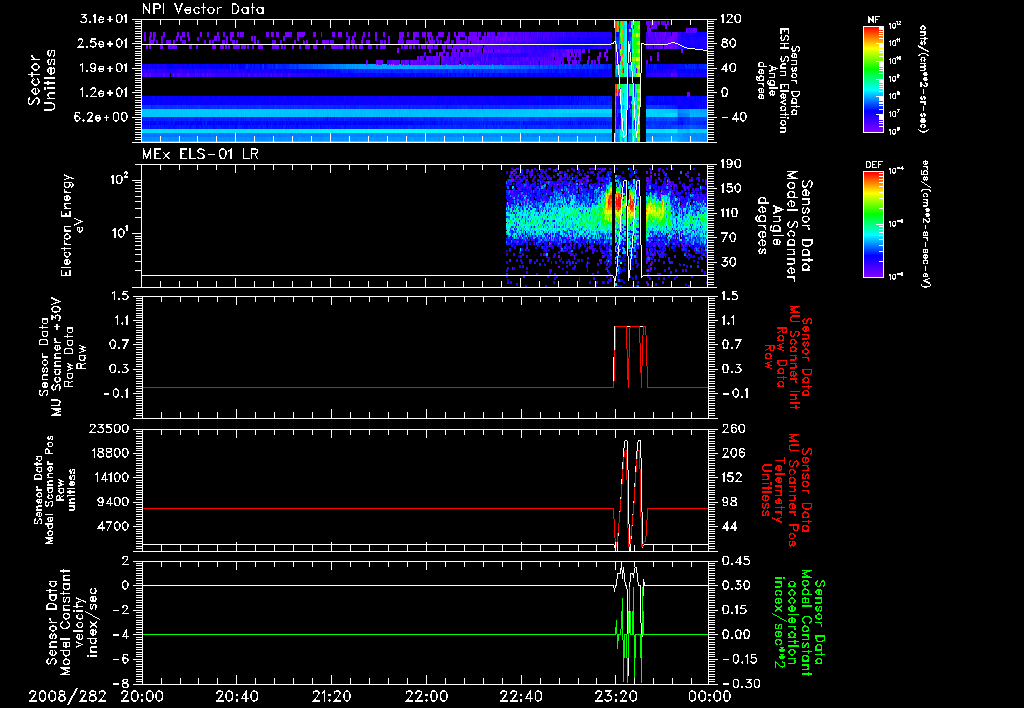This screenshot has width=1024, height=708.
Task: Click the 0.45 acceleration tick value
Action: pyautogui.click(x=736, y=560)
